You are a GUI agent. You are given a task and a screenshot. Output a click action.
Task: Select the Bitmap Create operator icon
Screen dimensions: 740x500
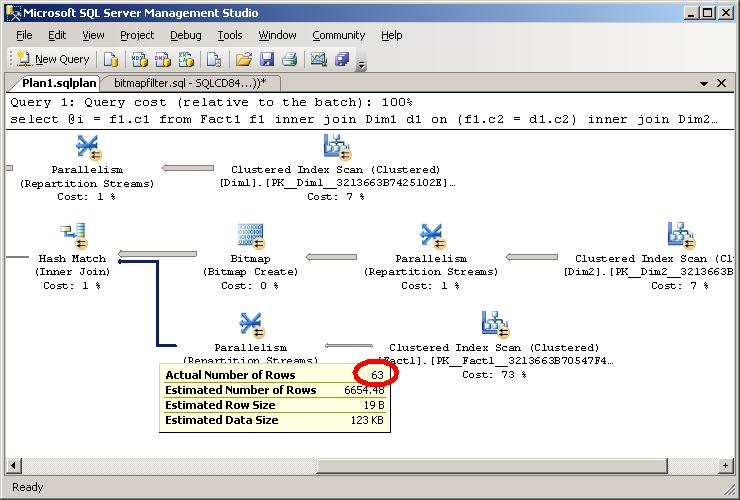tap(251, 235)
